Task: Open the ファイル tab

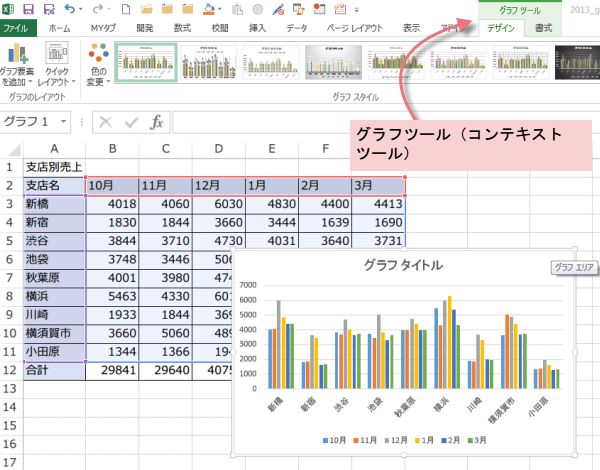Action: (x=16, y=28)
